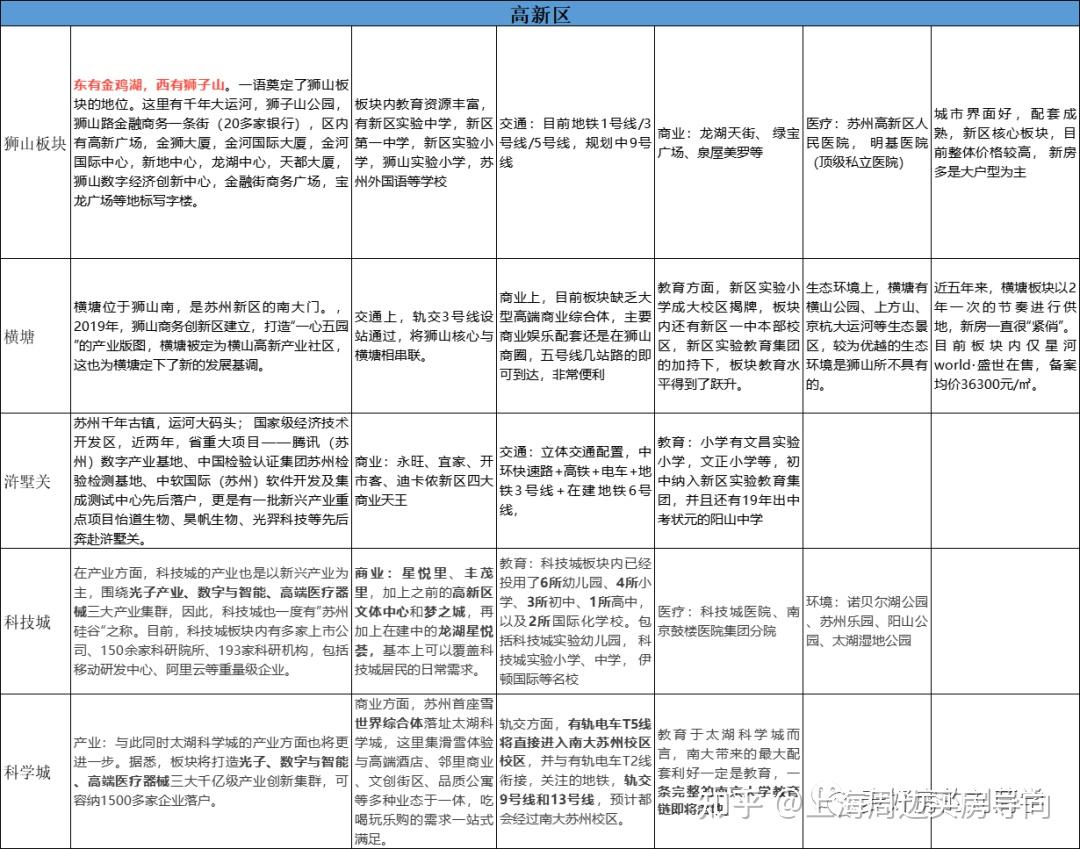Image resolution: width=1080 pixels, height=849 pixels.
Task: Click cell 轨交方面，有轨电车T5线
Action: [x=575, y=771]
